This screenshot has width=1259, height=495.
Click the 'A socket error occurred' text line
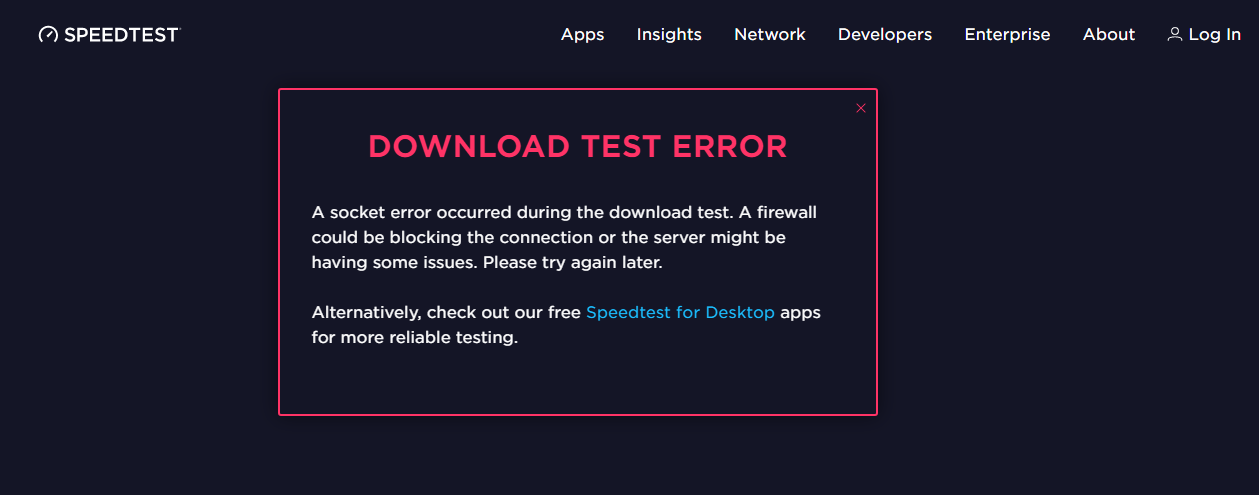tap(565, 212)
